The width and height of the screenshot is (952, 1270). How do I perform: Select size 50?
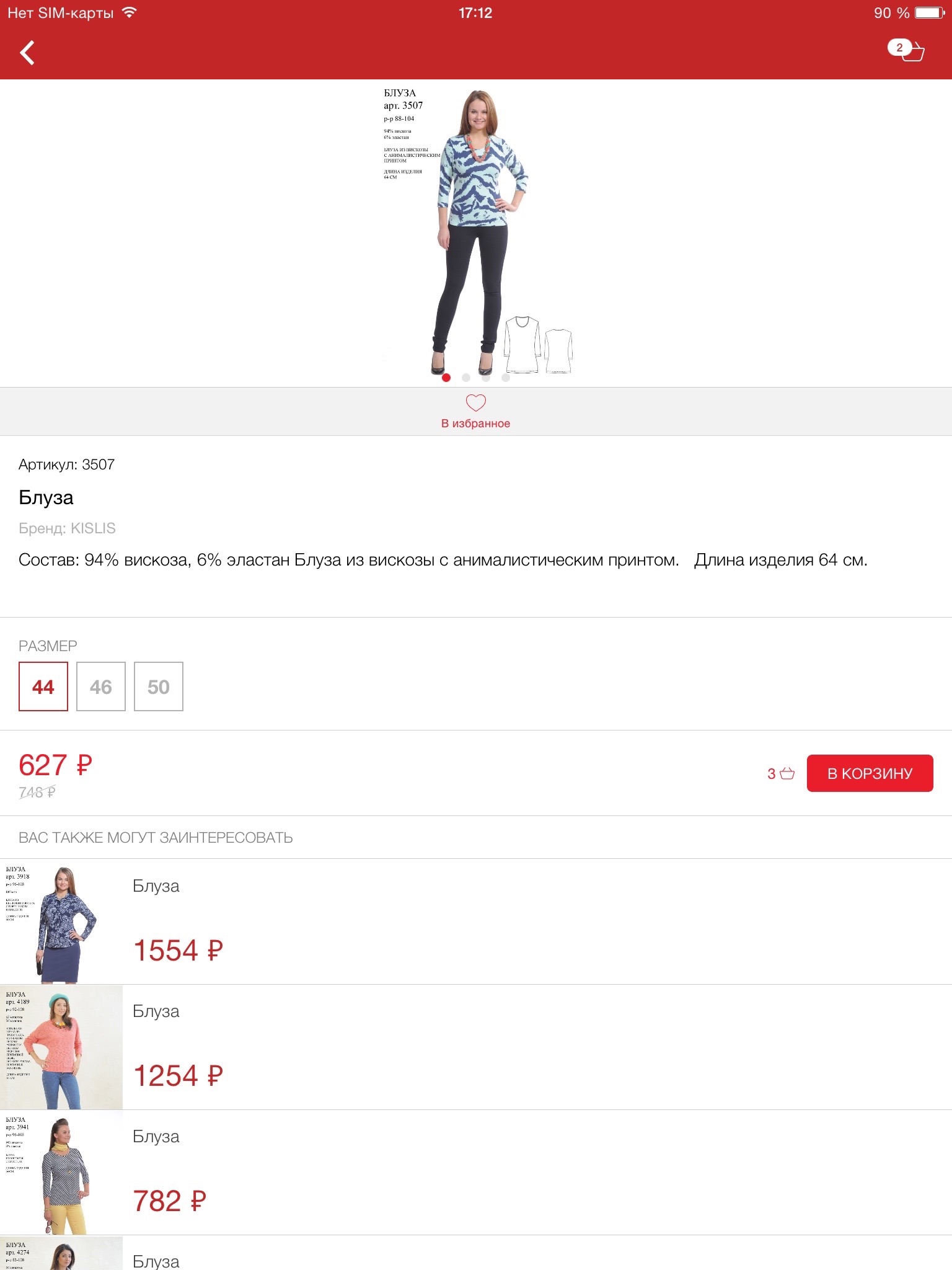(159, 686)
